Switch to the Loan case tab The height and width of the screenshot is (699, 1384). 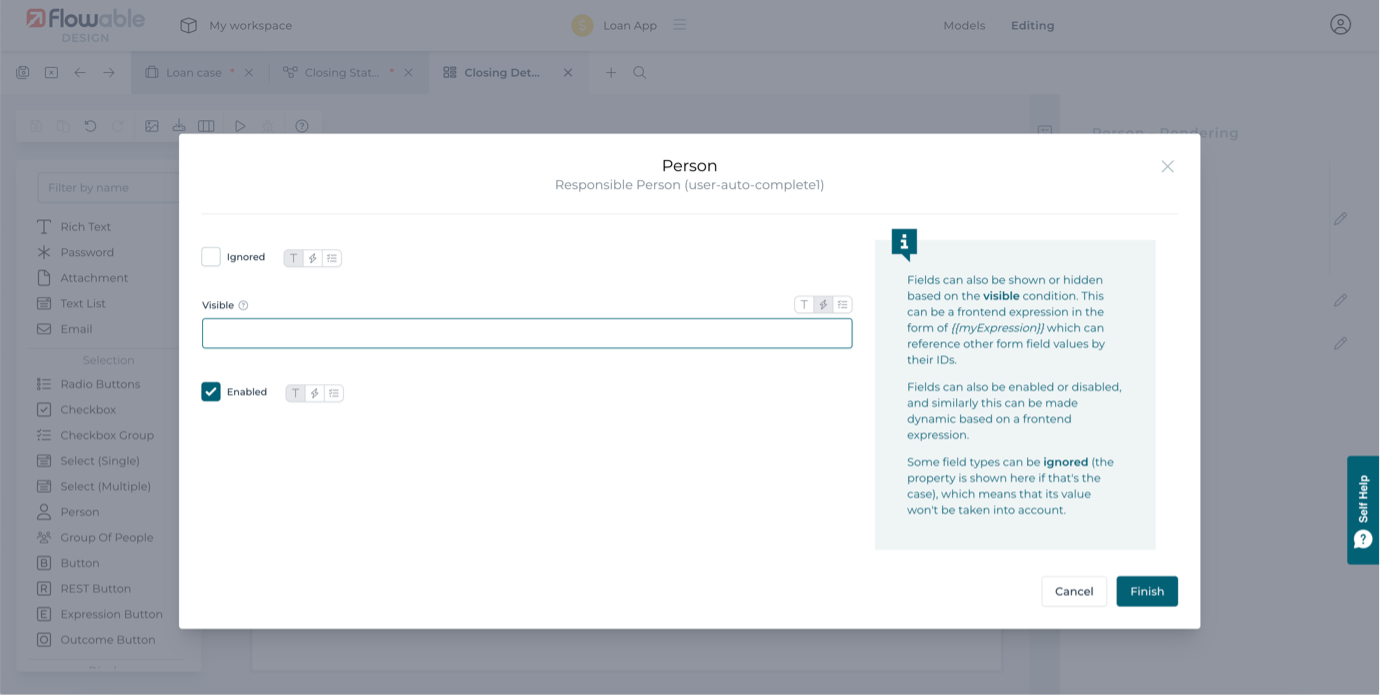pyautogui.click(x=193, y=72)
